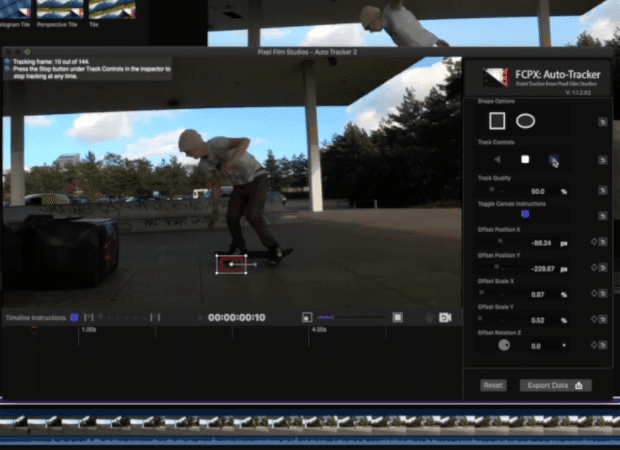
Task: Reset the Track Controls parameter
Action: 602,160
